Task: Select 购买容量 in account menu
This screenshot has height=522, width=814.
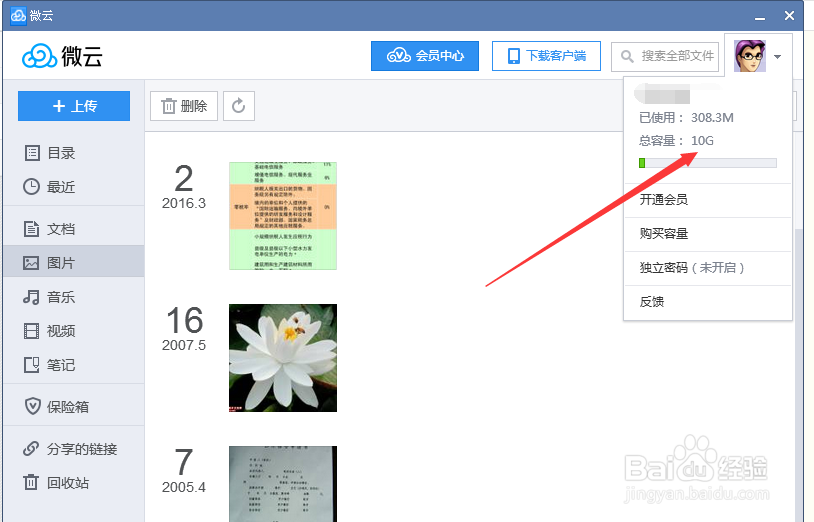Action: click(708, 234)
